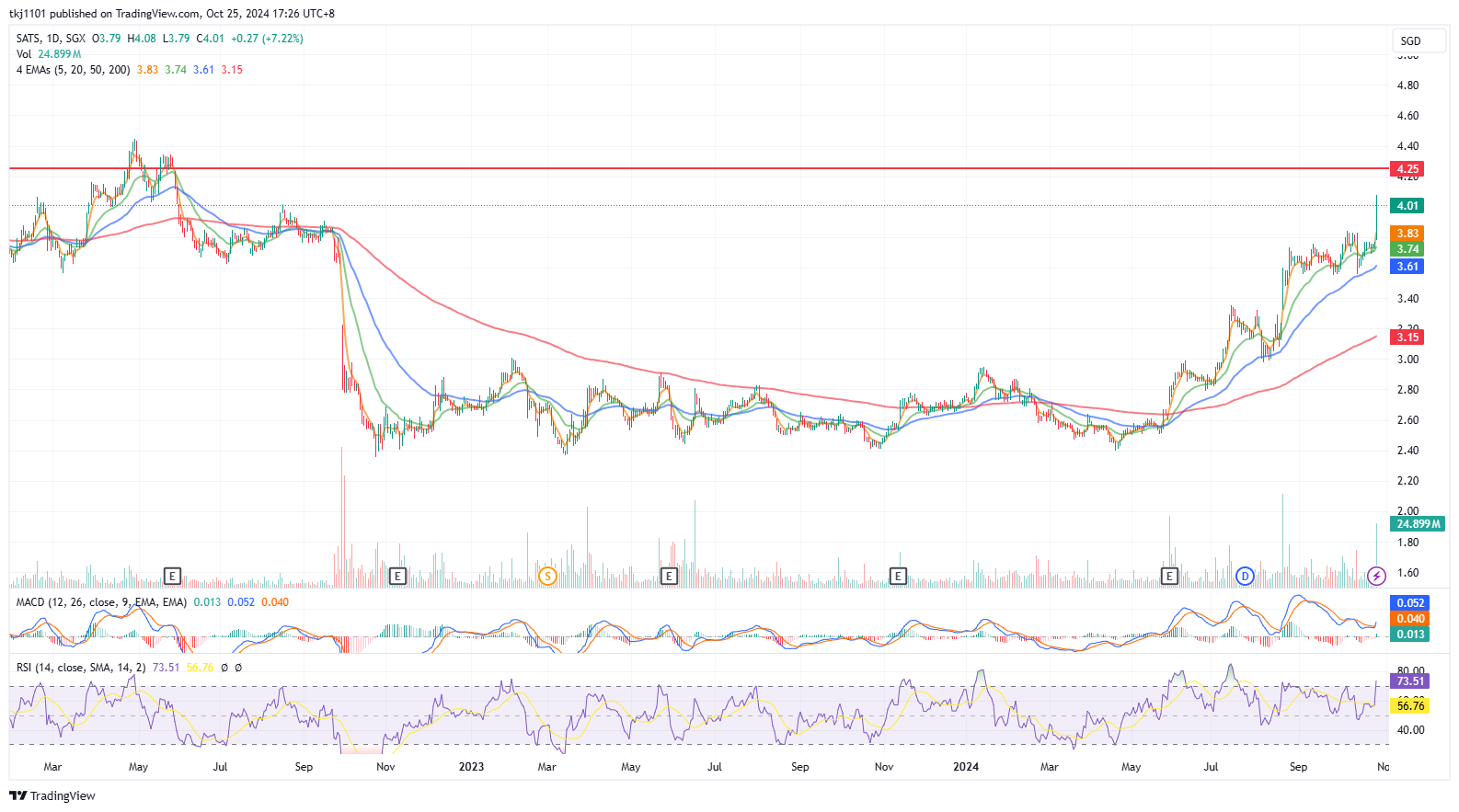The image size is (1459, 812).
Task: Click the blue 0.052 MACD axis label
Action: pos(1410,603)
